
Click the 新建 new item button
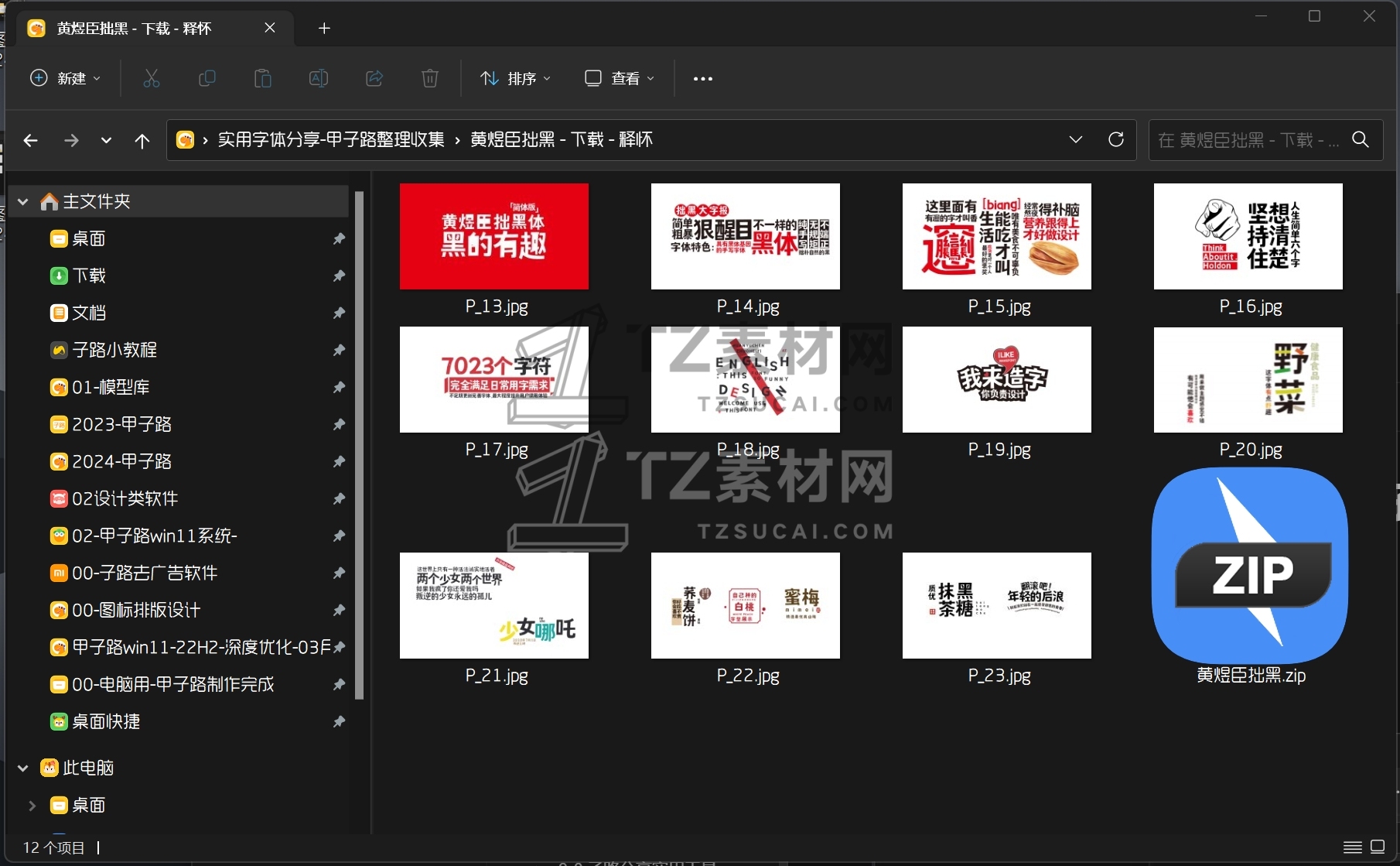click(65, 78)
